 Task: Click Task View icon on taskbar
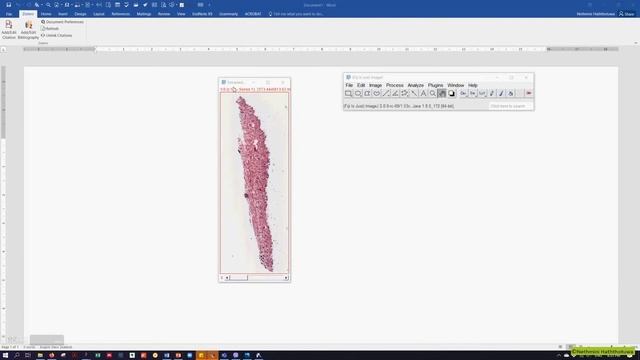point(28,356)
